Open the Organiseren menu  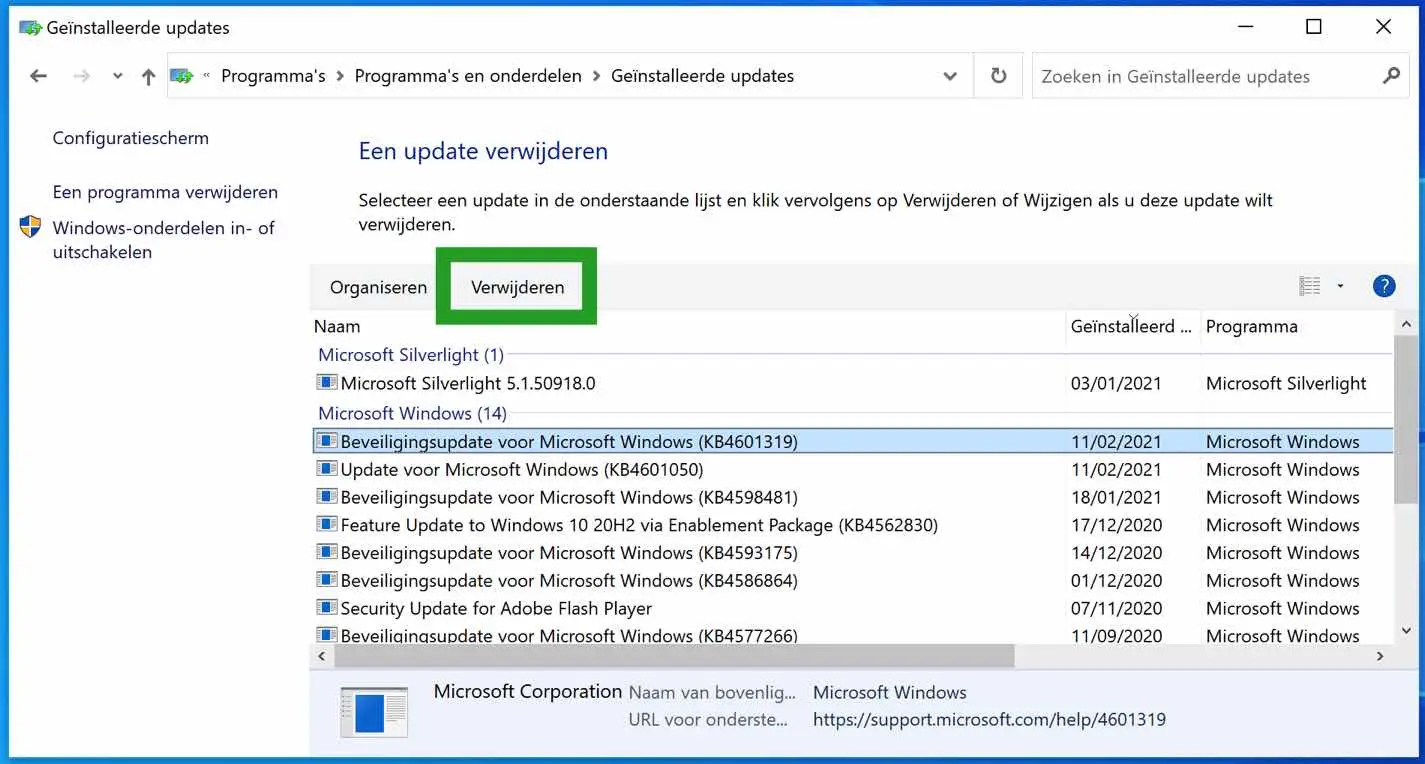click(378, 287)
